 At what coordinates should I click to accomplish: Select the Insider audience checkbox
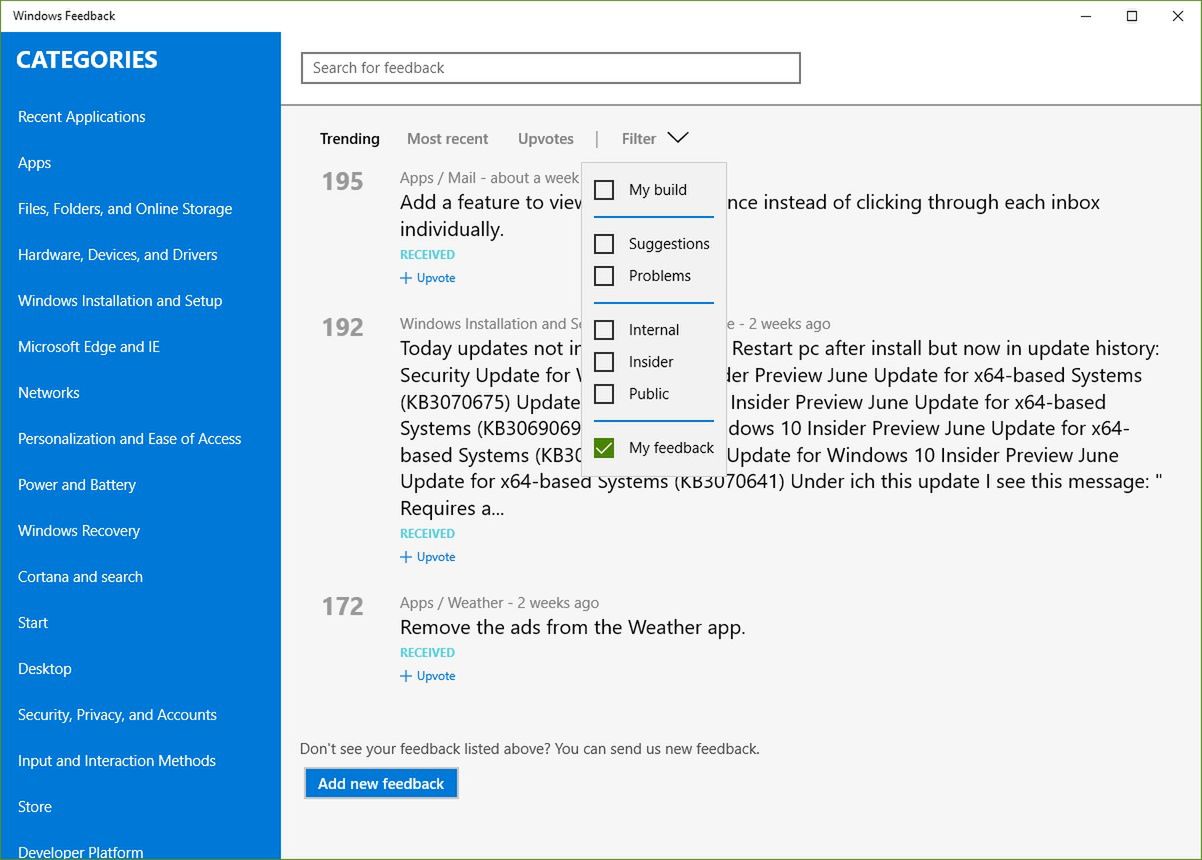[x=604, y=361]
